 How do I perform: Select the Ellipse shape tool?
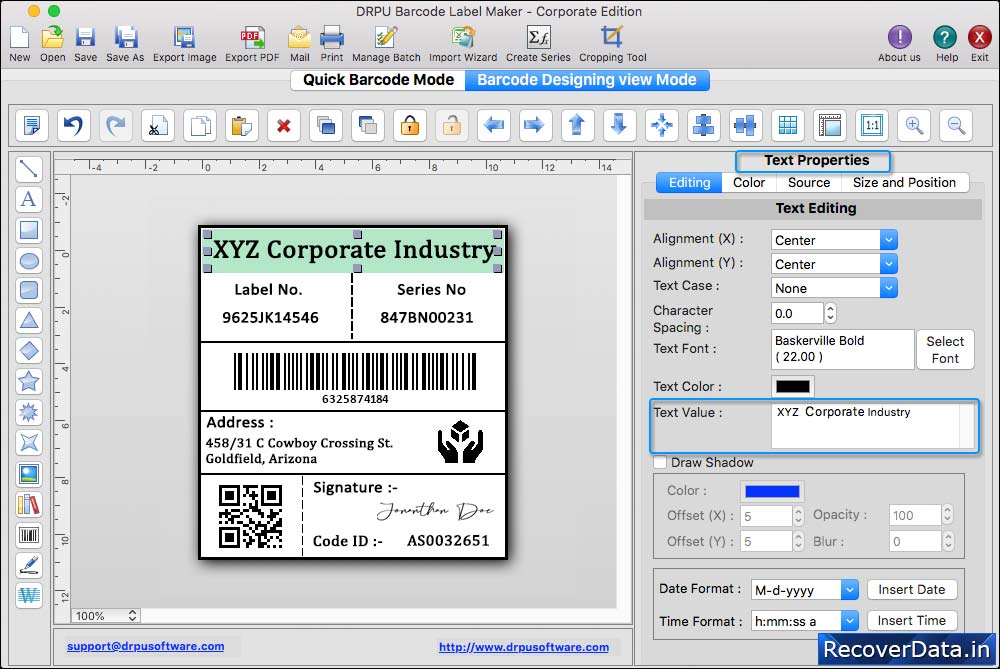[29, 260]
